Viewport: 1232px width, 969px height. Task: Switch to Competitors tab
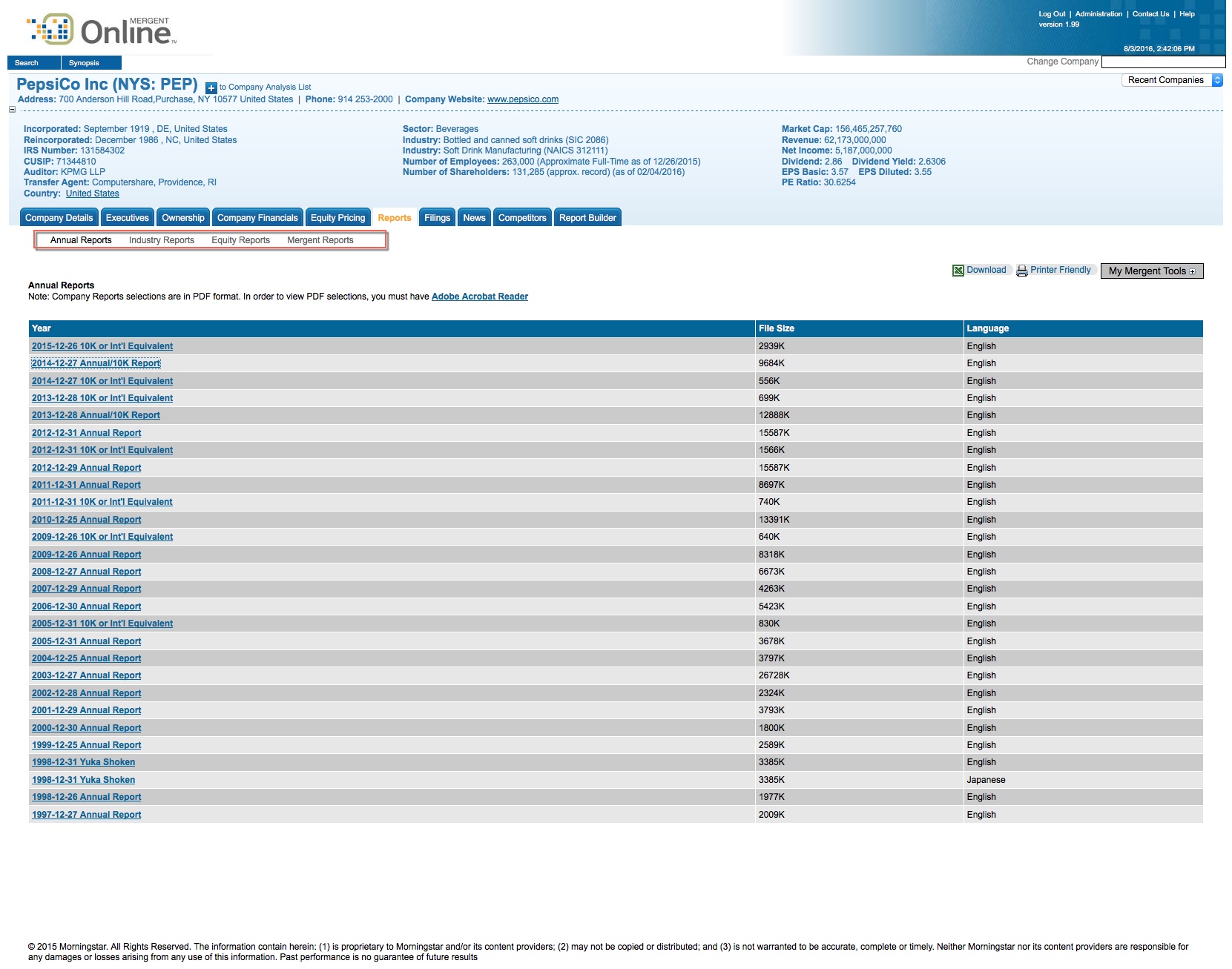pyautogui.click(x=522, y=218)
